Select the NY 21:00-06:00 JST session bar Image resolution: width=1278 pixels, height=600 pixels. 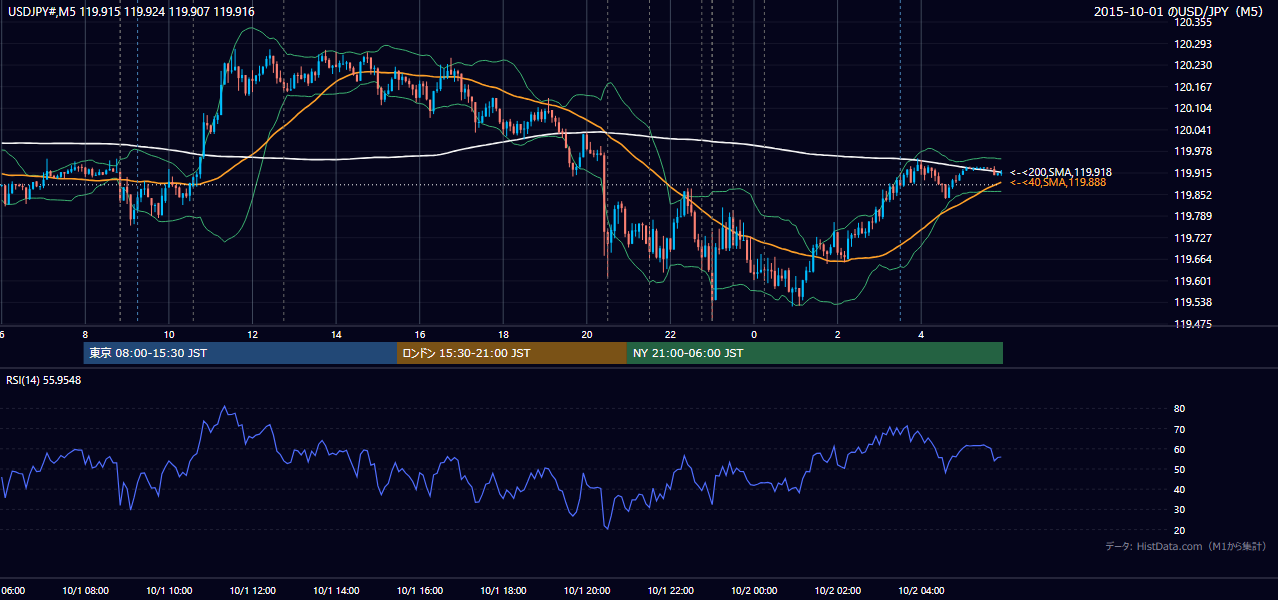(815, 353)
